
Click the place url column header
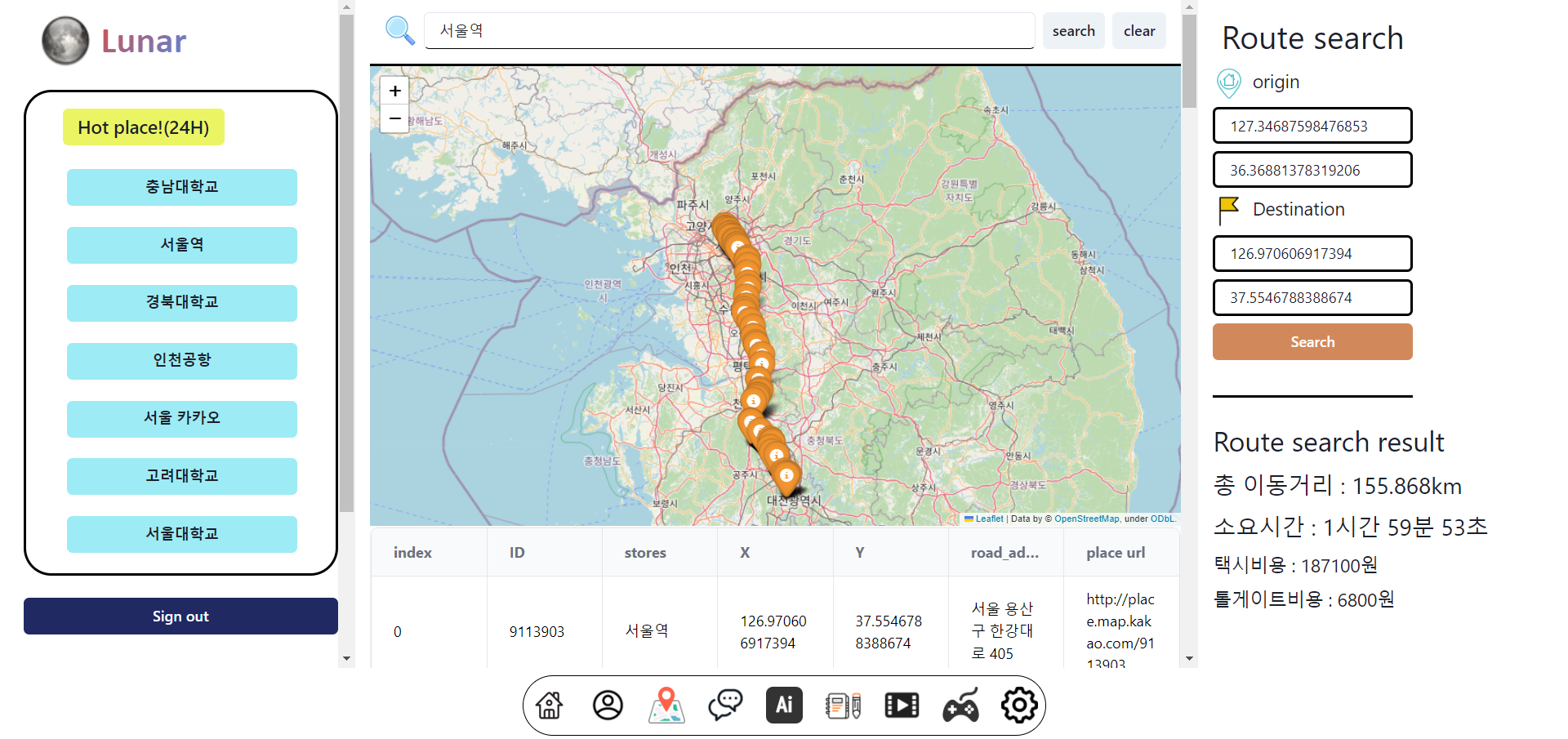coord(1120,553)
